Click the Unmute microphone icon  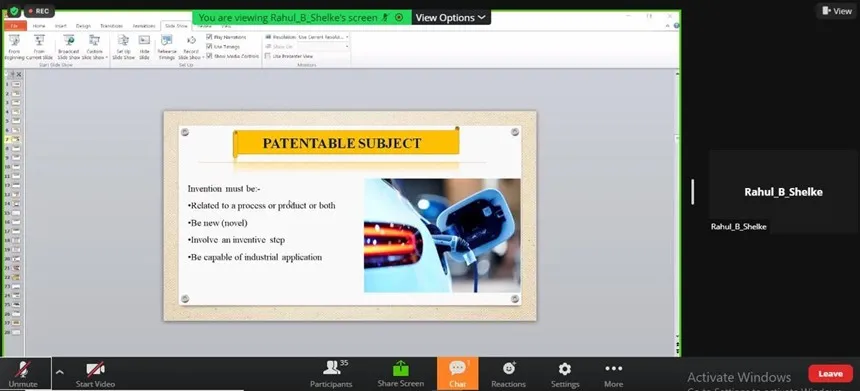[x=22, y=369]
